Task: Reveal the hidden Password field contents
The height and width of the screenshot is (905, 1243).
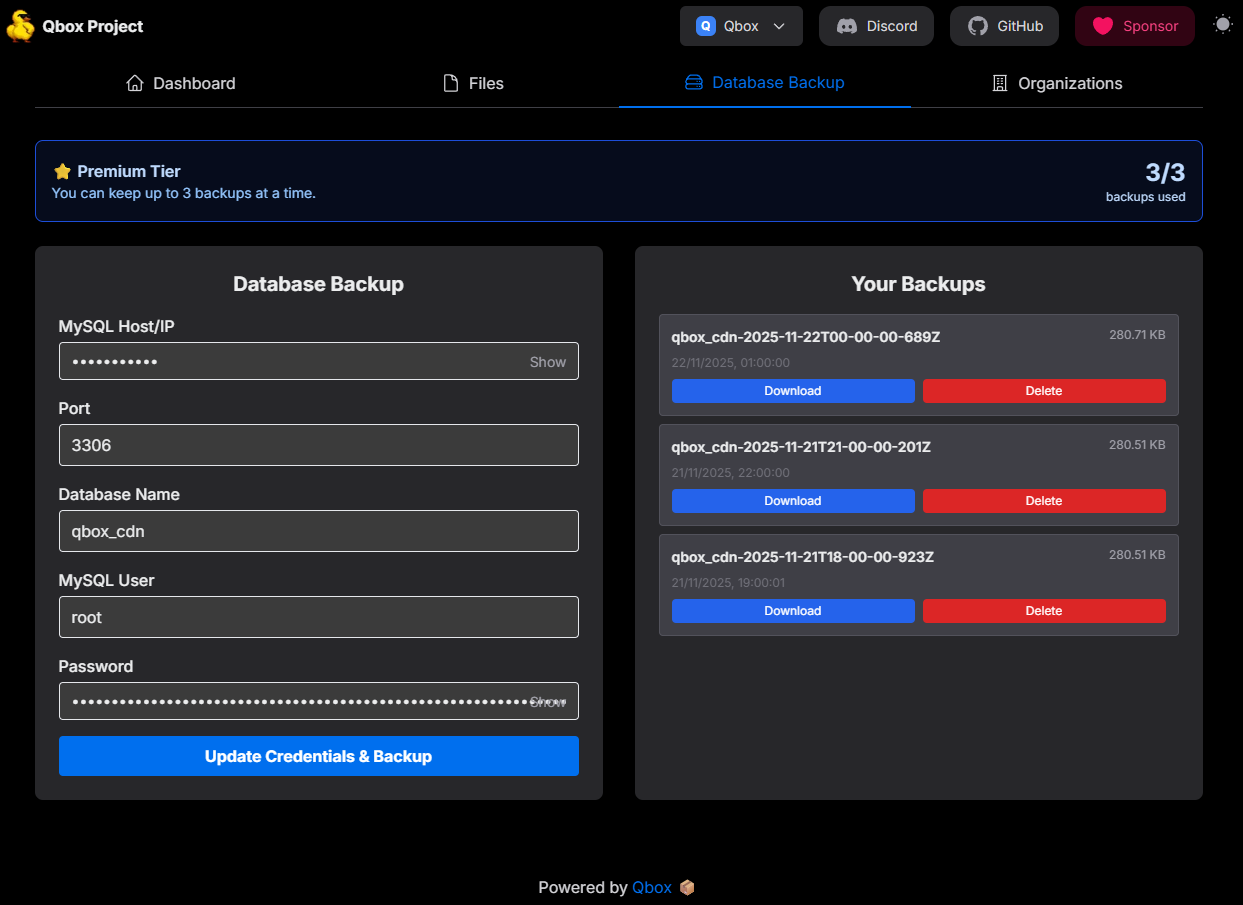Action: 548,701
